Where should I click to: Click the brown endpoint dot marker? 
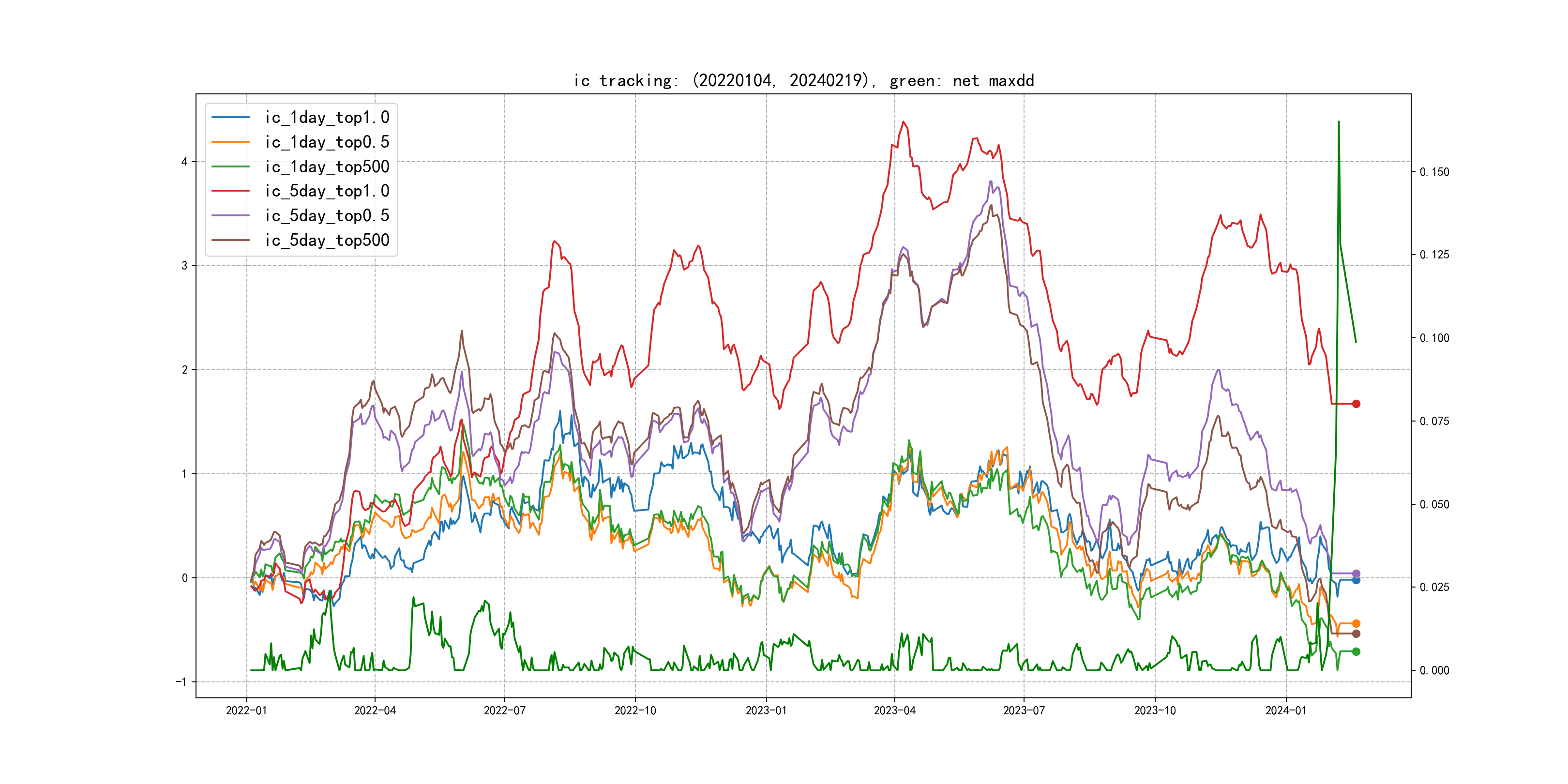[x=1356, y=633]
